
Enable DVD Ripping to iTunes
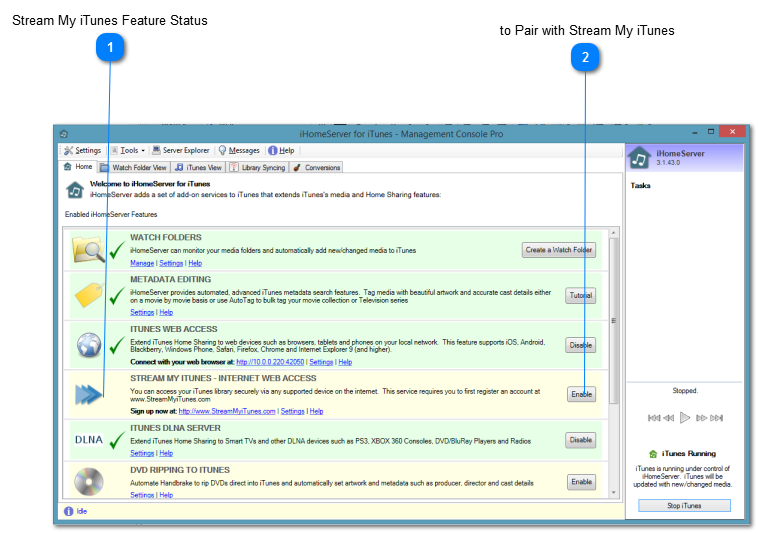pyautogui.click(x=582, y=482)
